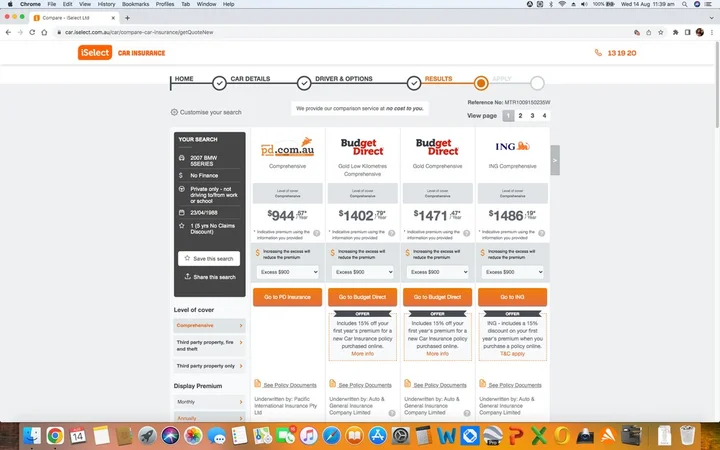
Task: Click the pd.com.au logo
Action: click(287, 147)
